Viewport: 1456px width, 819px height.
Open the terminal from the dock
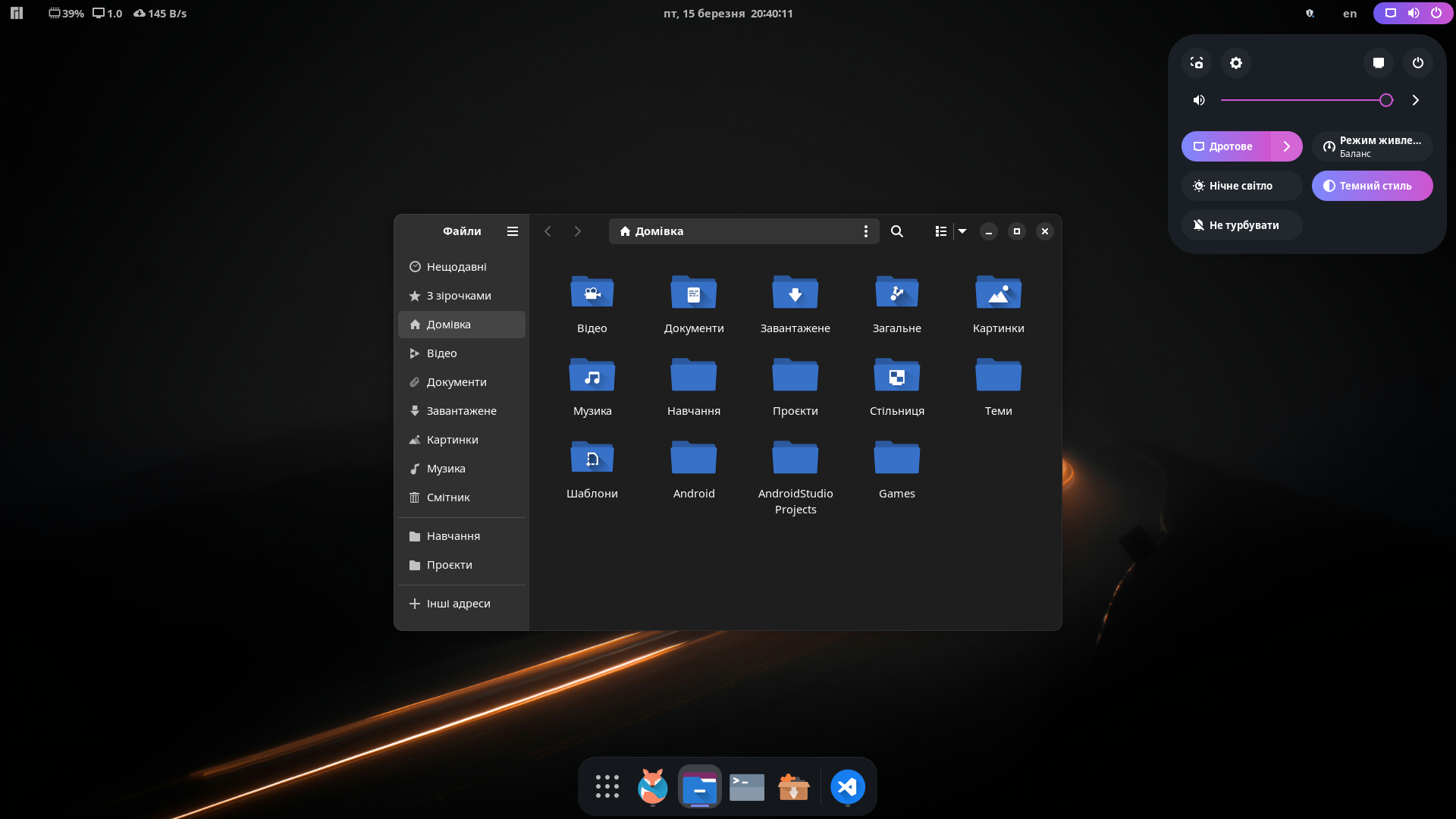(x=746, y=787)
